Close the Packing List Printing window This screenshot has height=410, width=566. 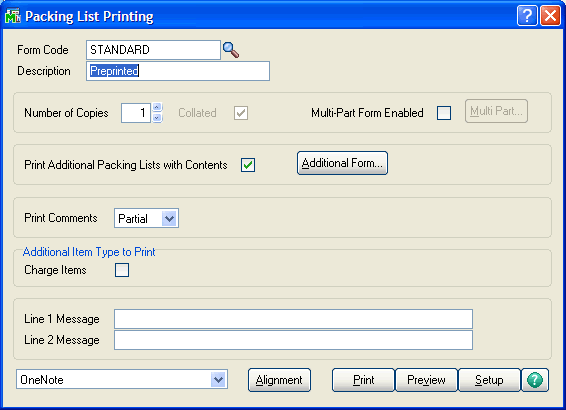tap(550, 16)
